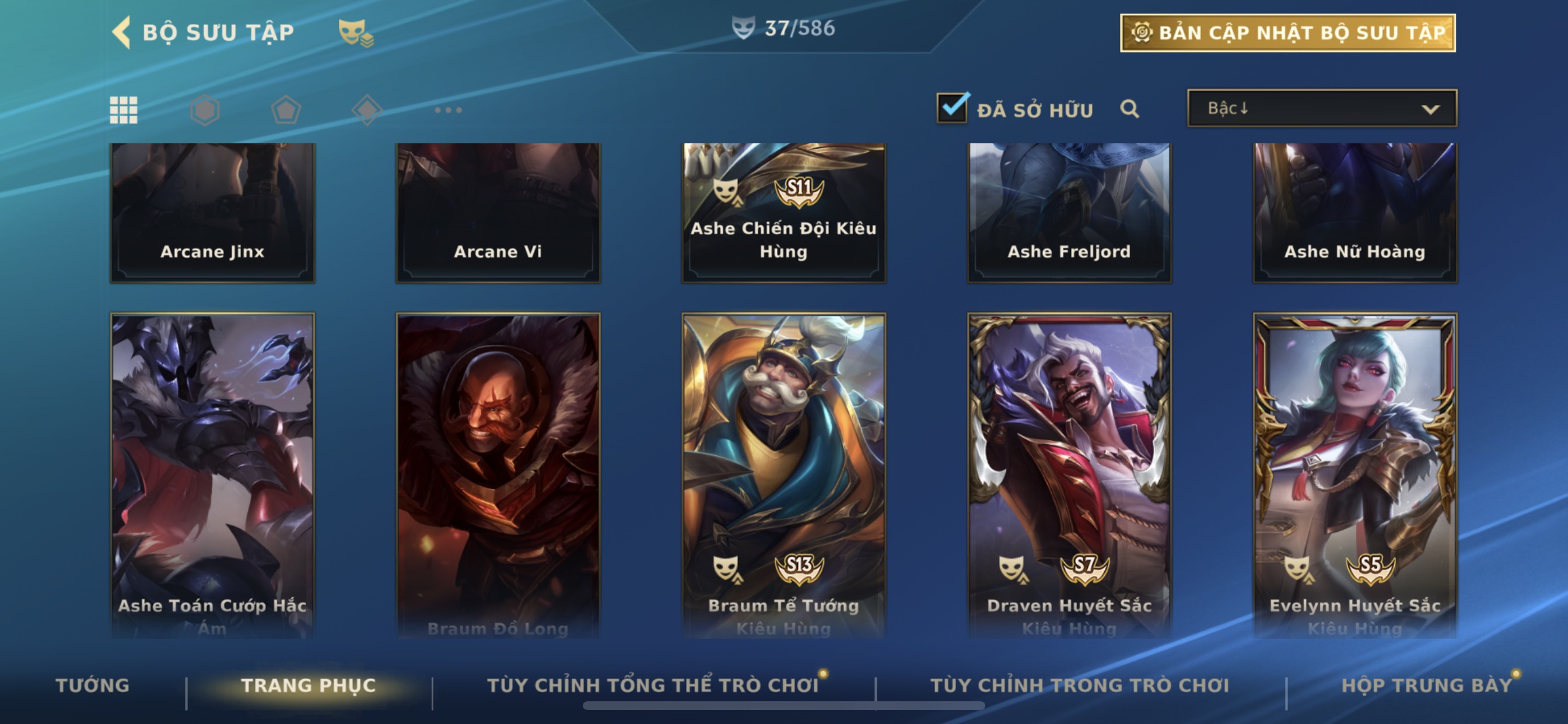The width and height of the screenshot is (1568, 724).
Task: Select the hexagon rarity filter icon
Action: click(x=205, y=110)
